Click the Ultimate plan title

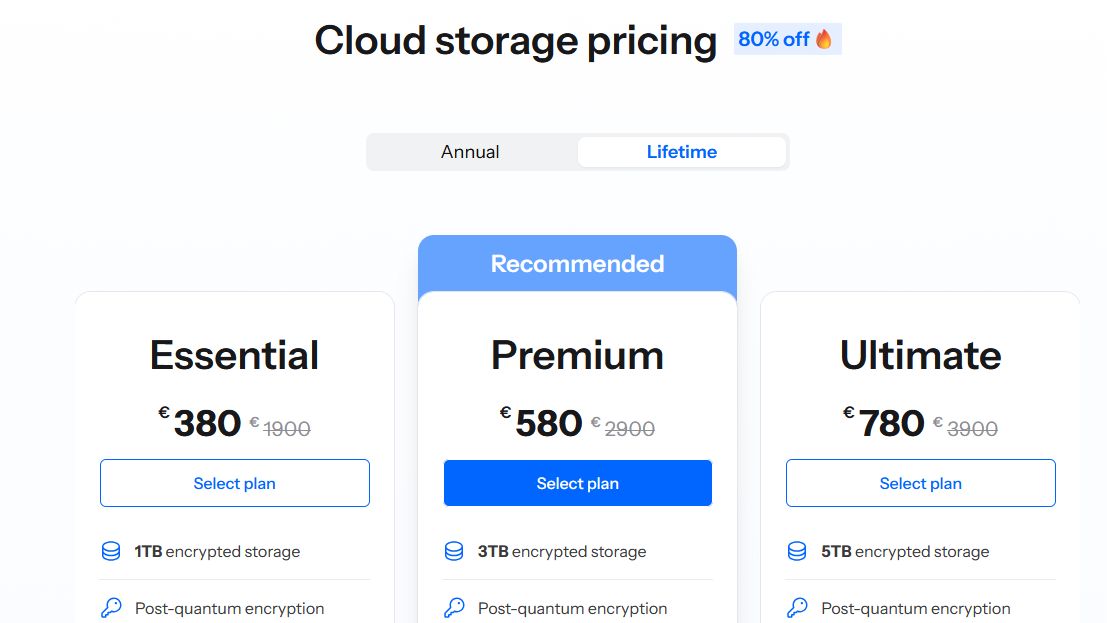921,355
